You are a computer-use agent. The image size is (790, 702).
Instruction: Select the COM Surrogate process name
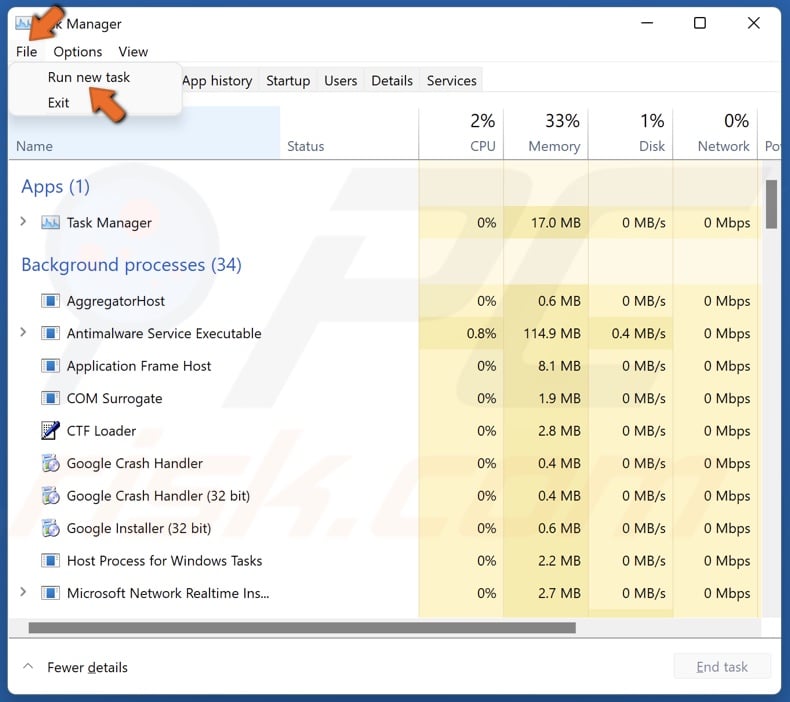coord(114,398)
